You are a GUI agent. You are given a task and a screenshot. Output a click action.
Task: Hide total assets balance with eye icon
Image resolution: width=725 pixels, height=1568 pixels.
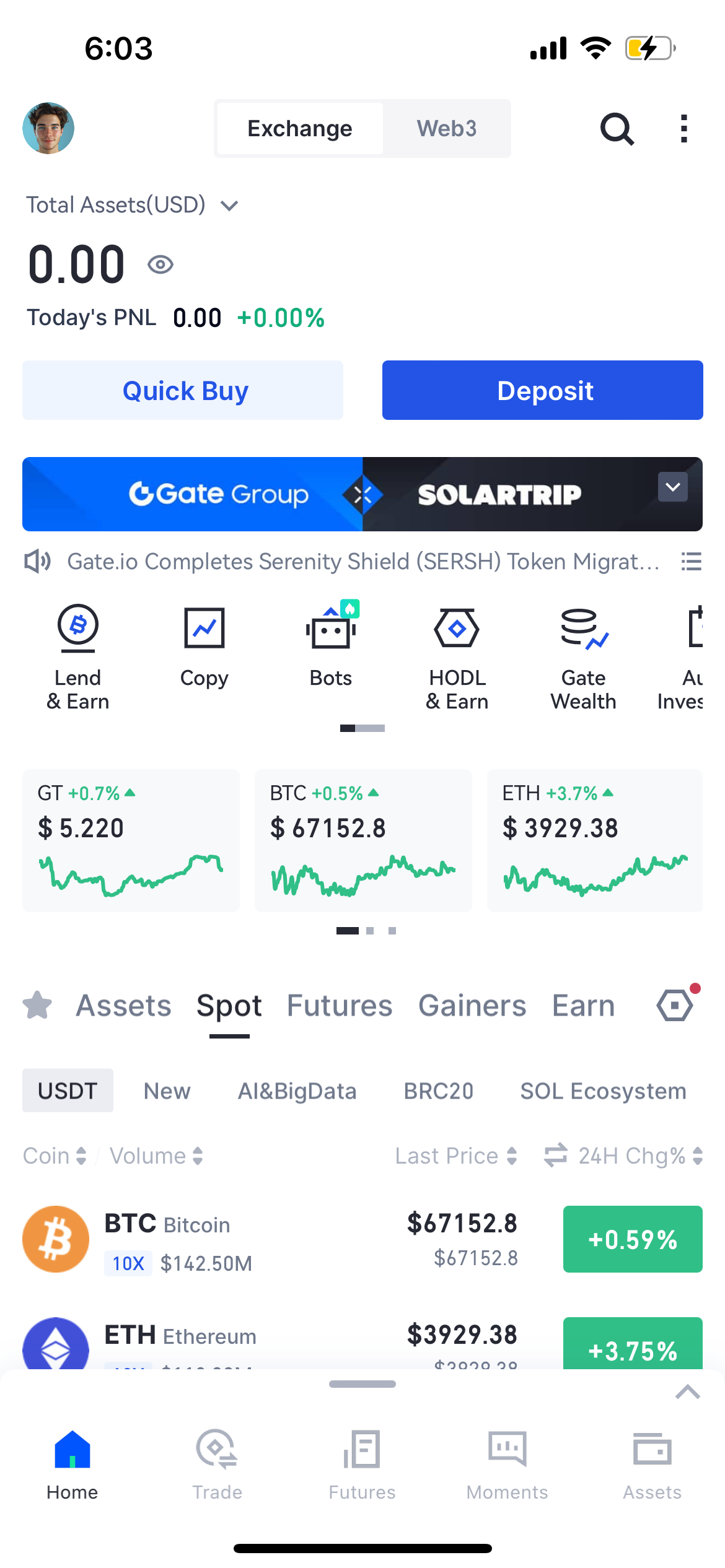160,265
